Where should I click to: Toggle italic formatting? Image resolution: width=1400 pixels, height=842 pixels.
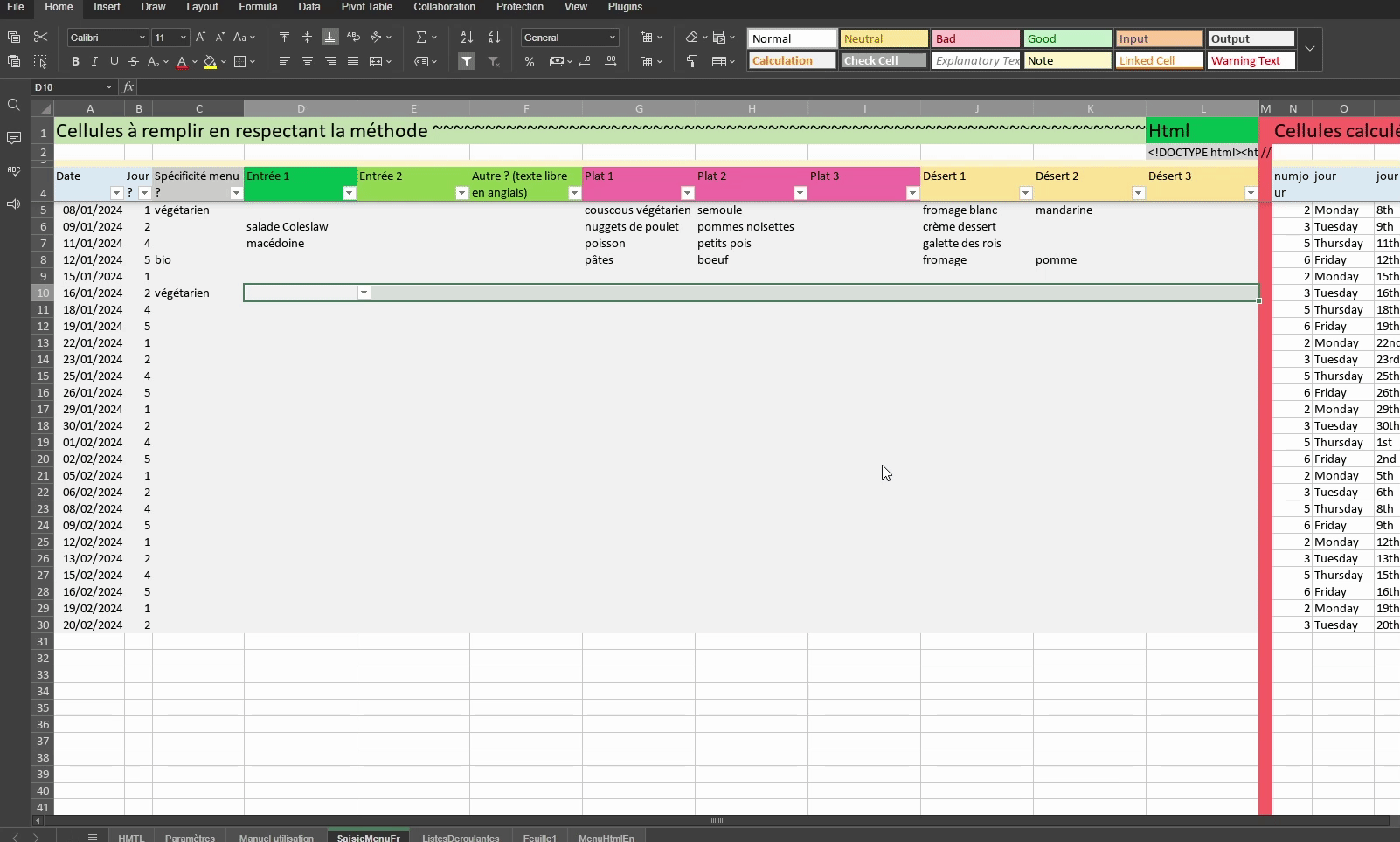(94, 61)
